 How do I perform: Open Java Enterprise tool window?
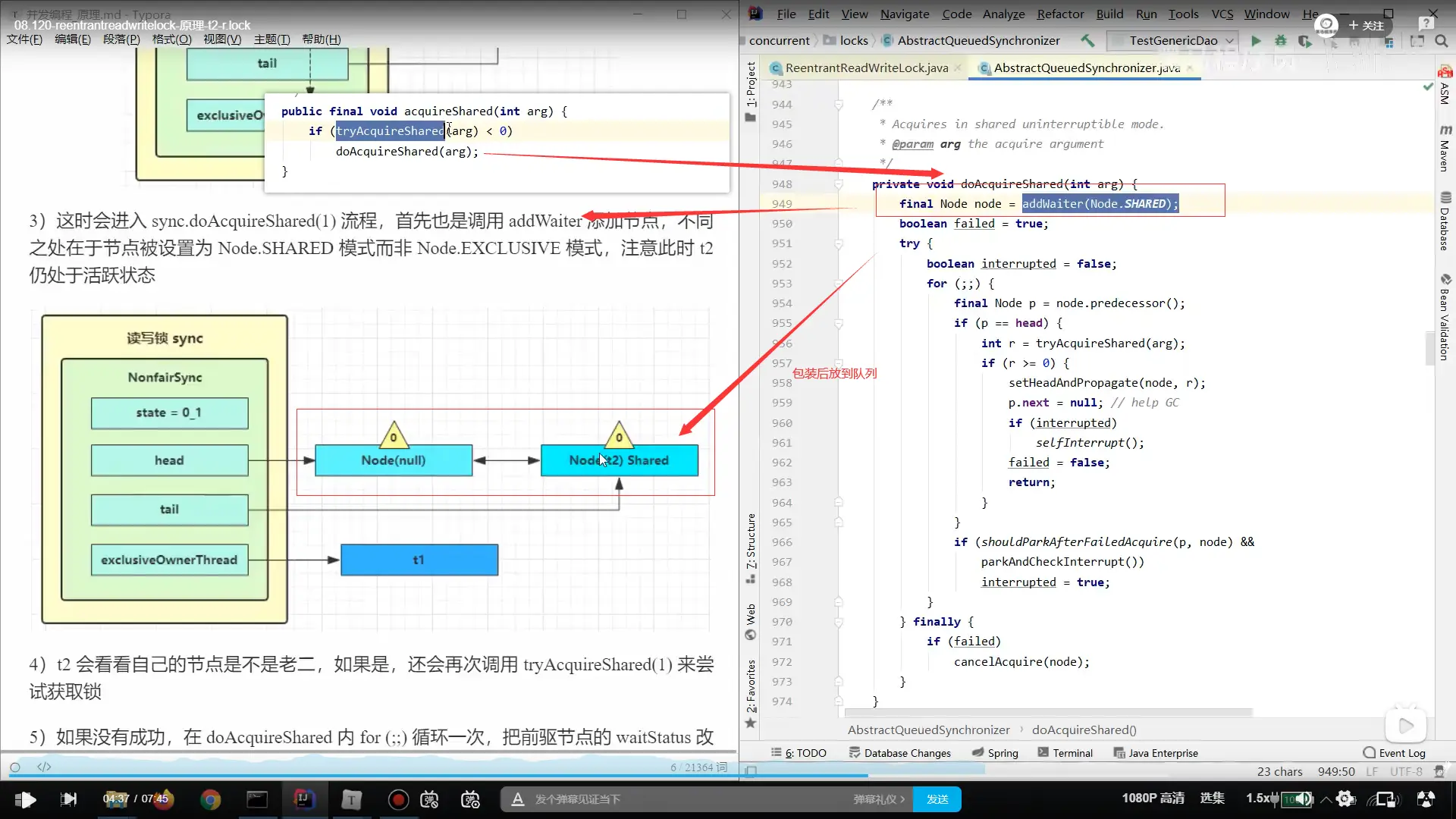click(x=1156, y=753)
